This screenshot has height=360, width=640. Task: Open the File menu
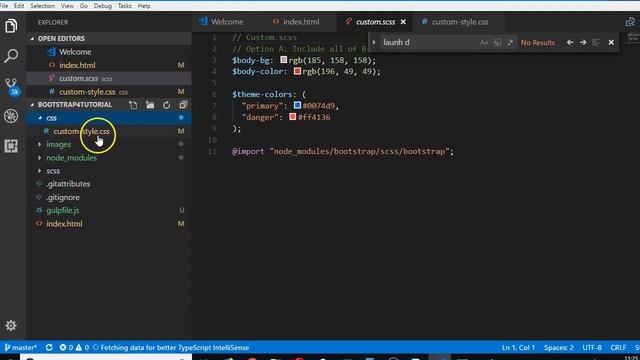(4, 6)
